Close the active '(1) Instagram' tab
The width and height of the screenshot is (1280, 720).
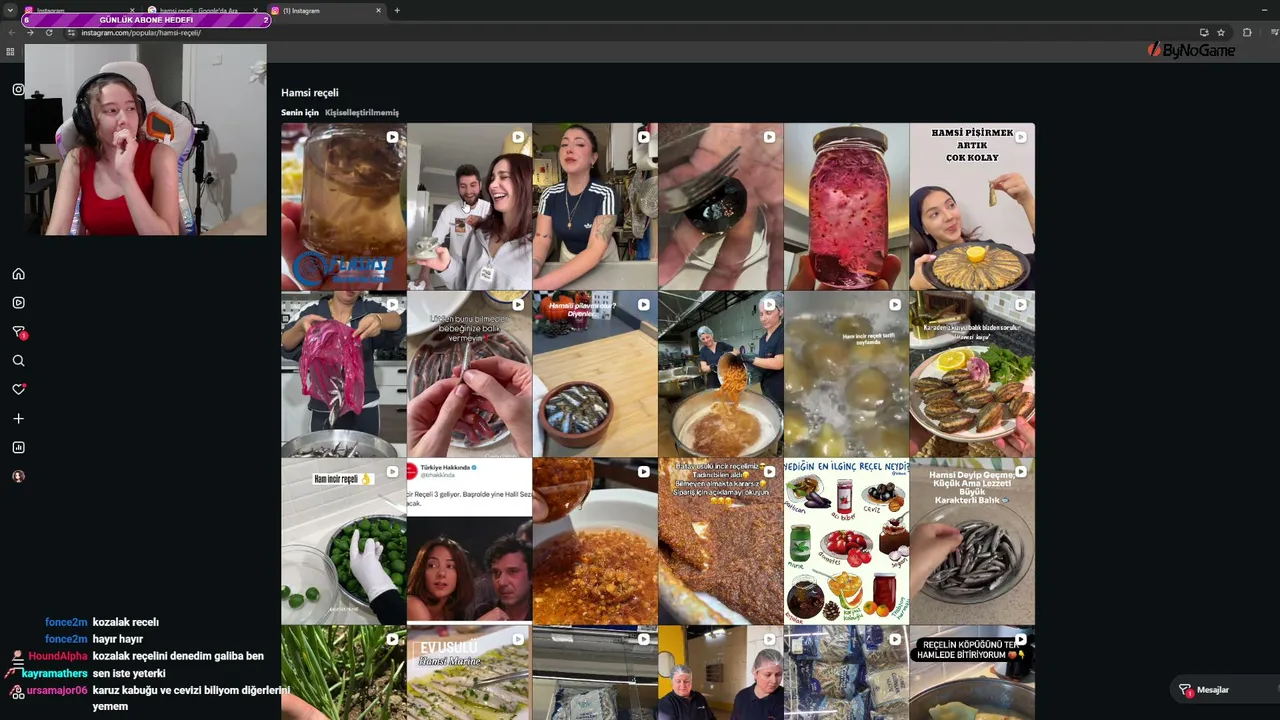click(x=378, y=11)
